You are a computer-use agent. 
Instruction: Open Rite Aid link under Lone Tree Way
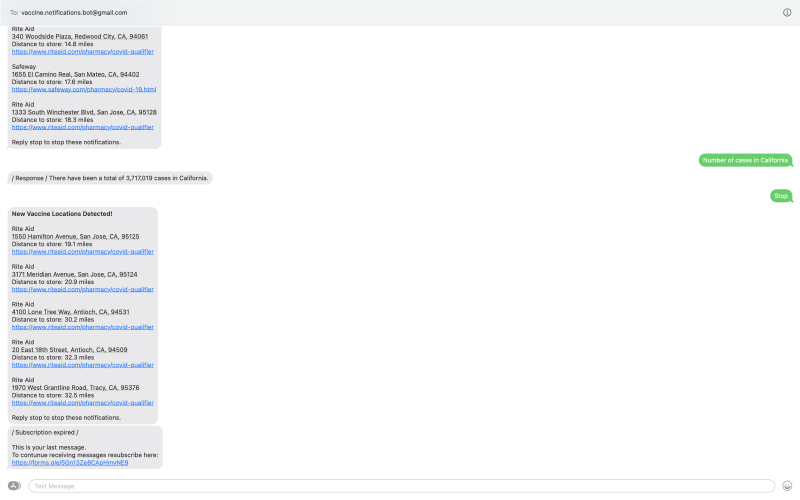(83, 327)
